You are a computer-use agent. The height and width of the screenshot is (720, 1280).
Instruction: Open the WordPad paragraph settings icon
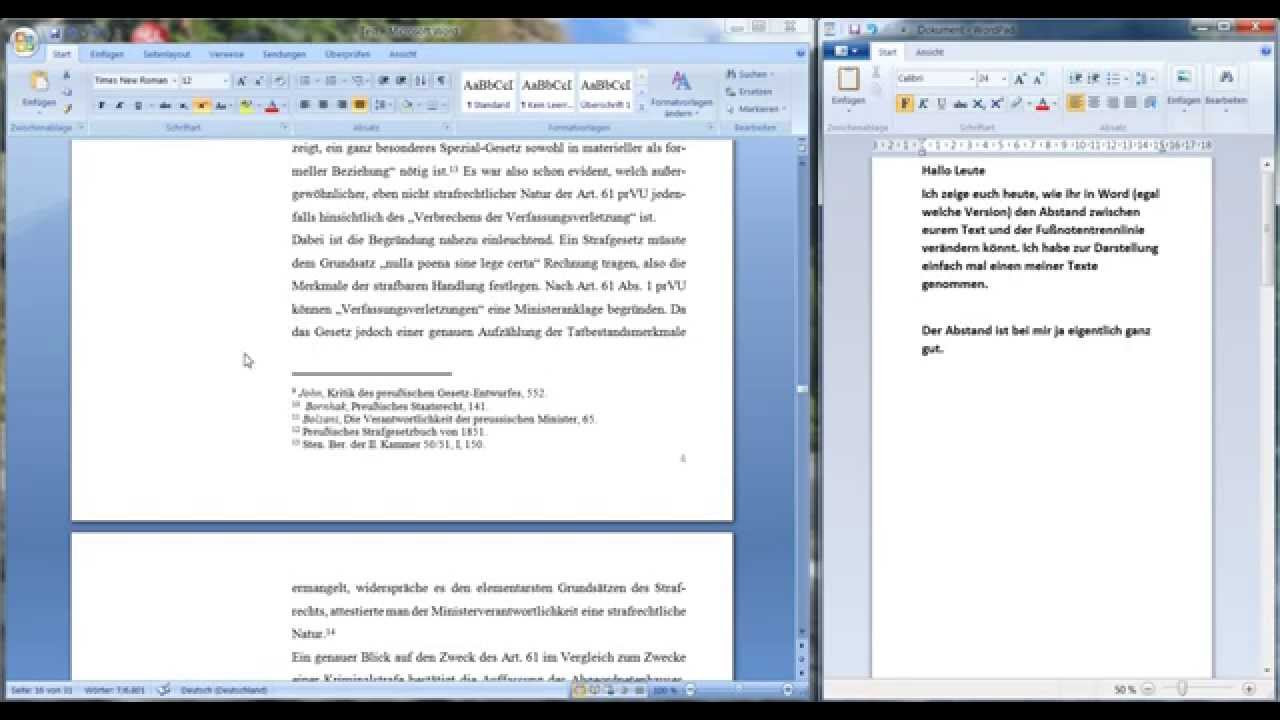(x=1150, y=103)
